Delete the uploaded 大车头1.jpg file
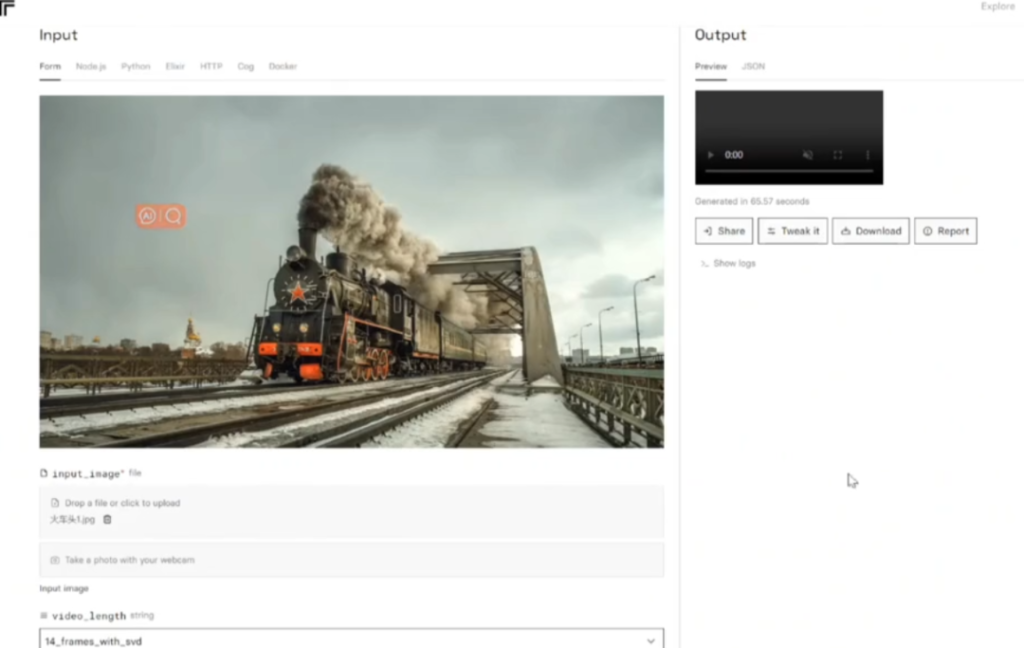1024x648 pixels. coord(108,520)
